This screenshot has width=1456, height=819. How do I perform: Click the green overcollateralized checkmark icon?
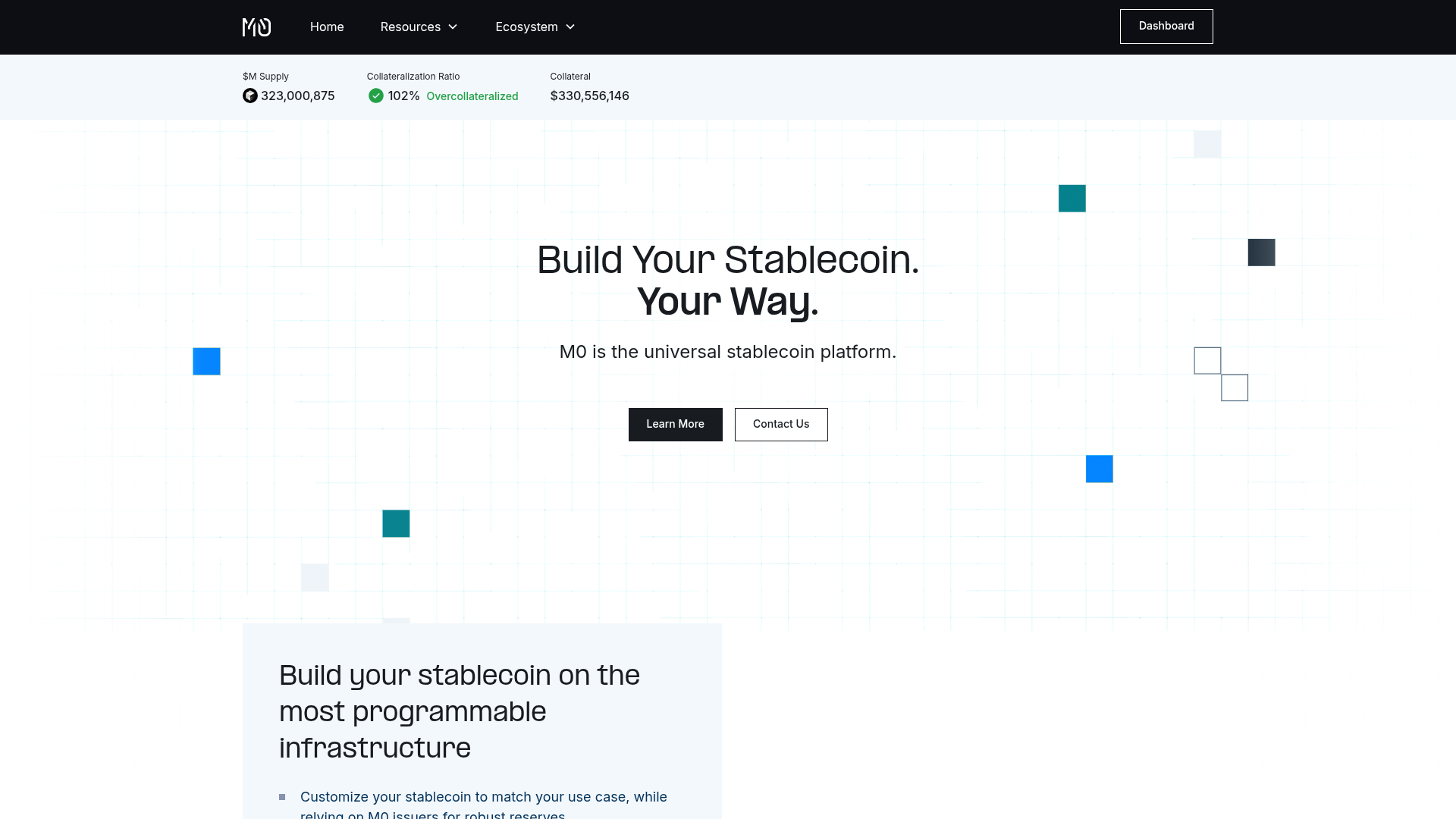coord(376,96)
